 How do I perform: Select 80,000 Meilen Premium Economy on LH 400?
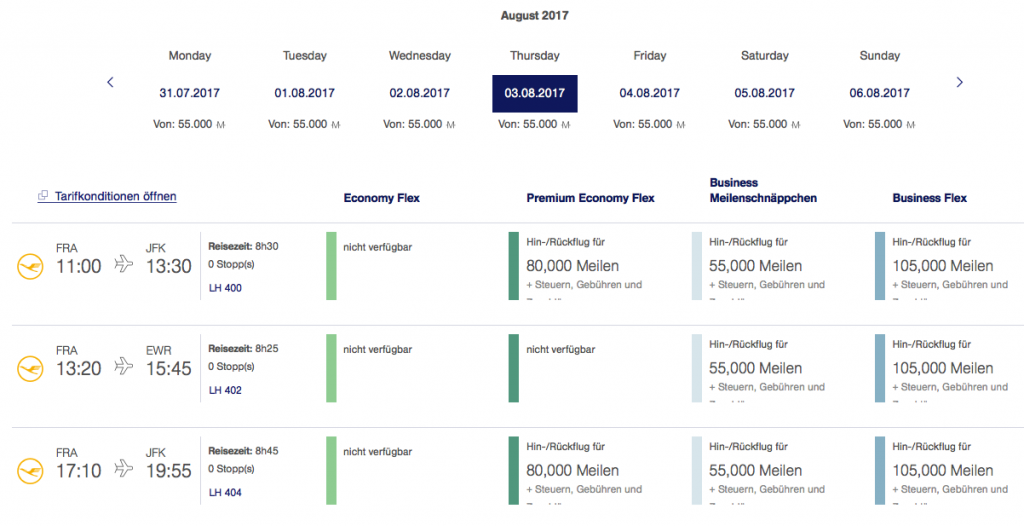(x=573, y=266)
